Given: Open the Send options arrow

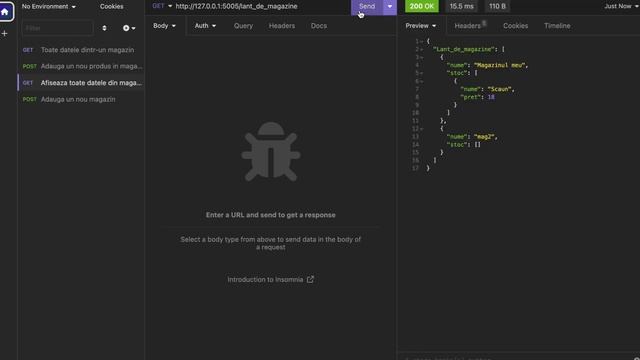Looking at the screenshot, I should pyautogui.click(x=390, y=7).
